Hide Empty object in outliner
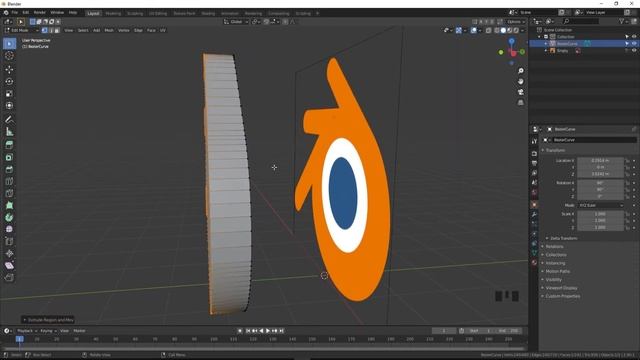 [x=634, y=51]
